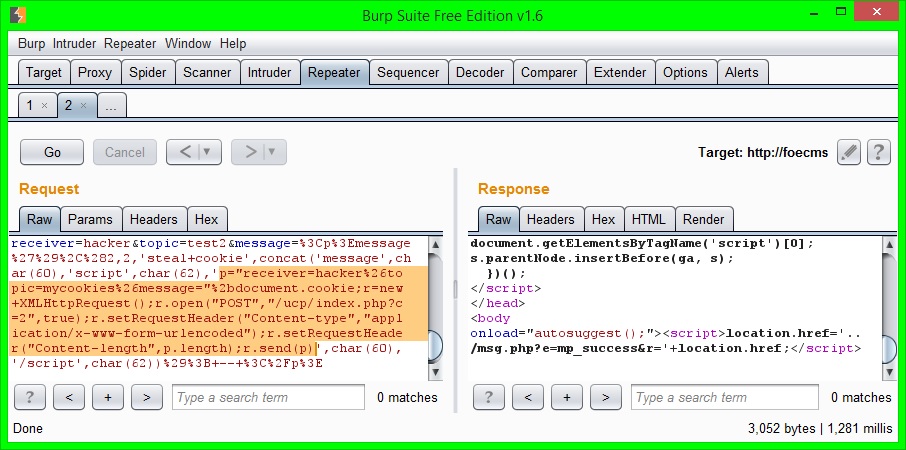Click response pane scrollbar down arrow
The height and width of the screenshot is (450, 906).
(x=890, y=371)
